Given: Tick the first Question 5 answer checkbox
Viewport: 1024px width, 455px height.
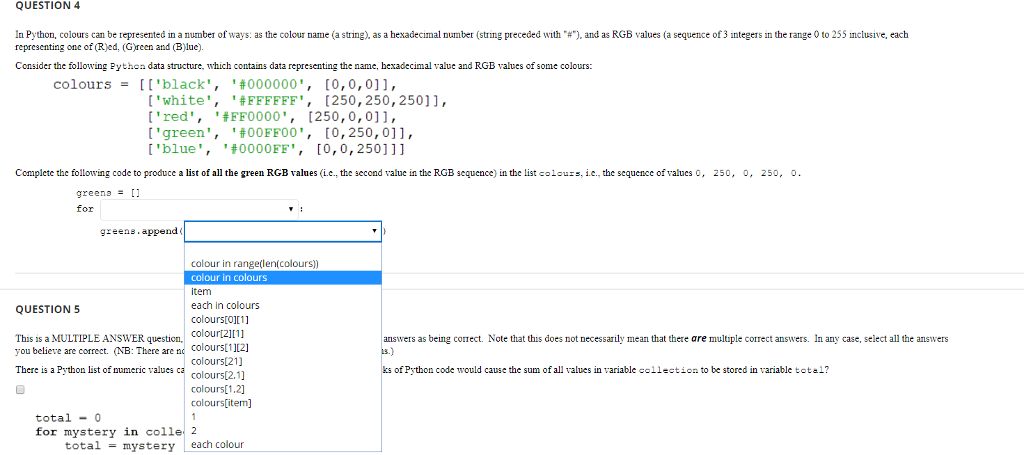Looking at the screenshot, I should pos(20,390).
